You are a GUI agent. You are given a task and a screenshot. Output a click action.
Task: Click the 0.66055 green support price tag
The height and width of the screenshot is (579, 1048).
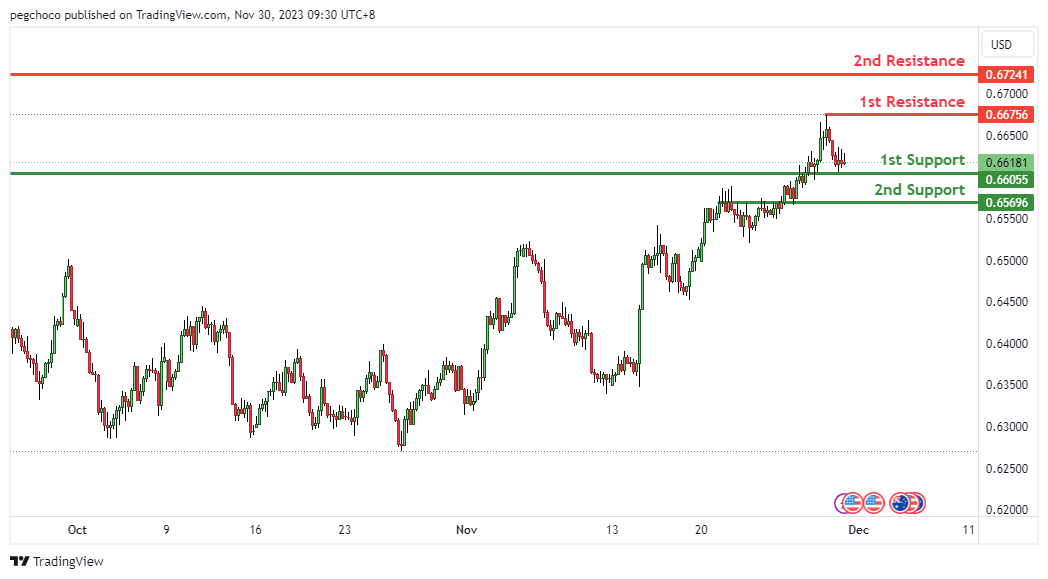click(1007, 179)
